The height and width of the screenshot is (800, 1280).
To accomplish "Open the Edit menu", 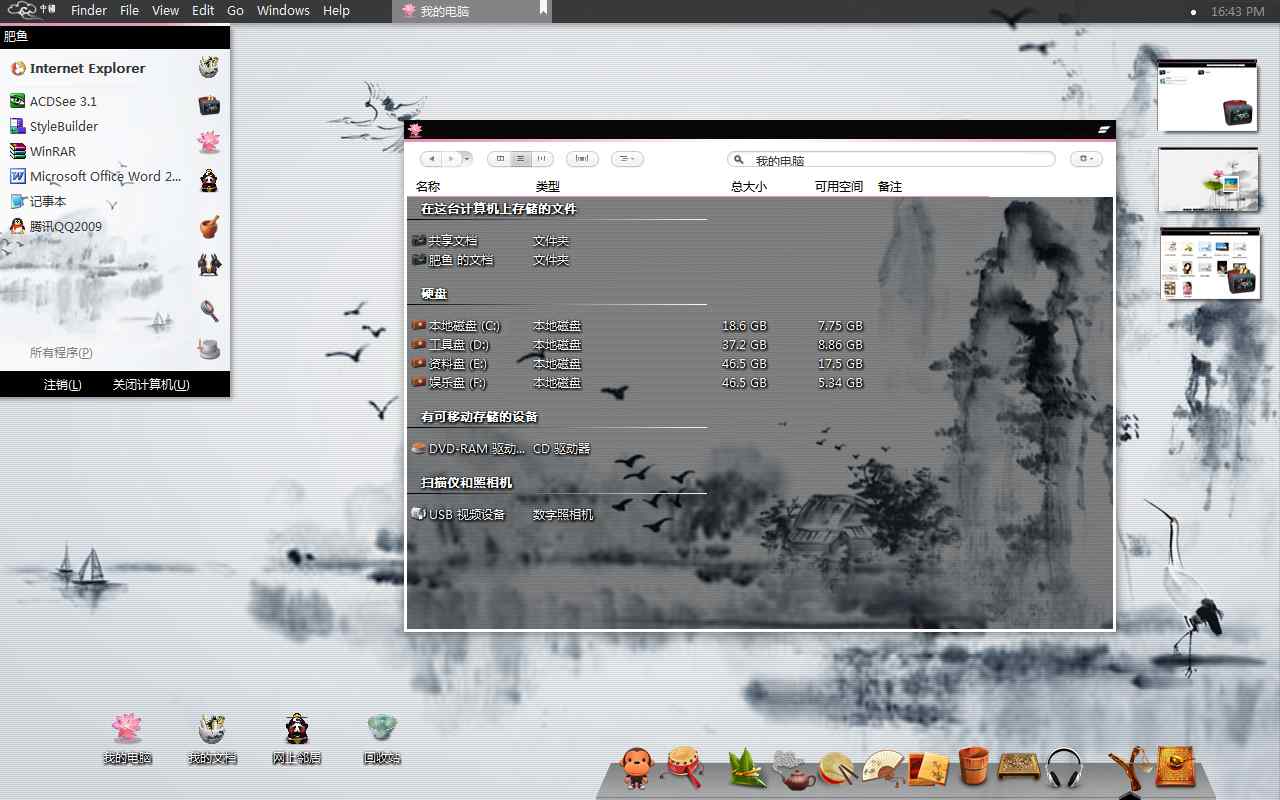I will (x=203, y=10).
